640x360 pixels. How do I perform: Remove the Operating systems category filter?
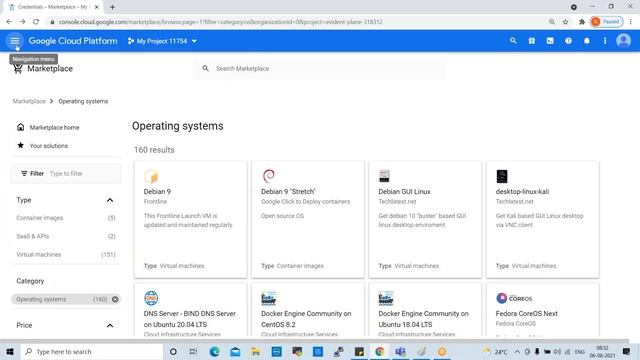click(115, 299)
